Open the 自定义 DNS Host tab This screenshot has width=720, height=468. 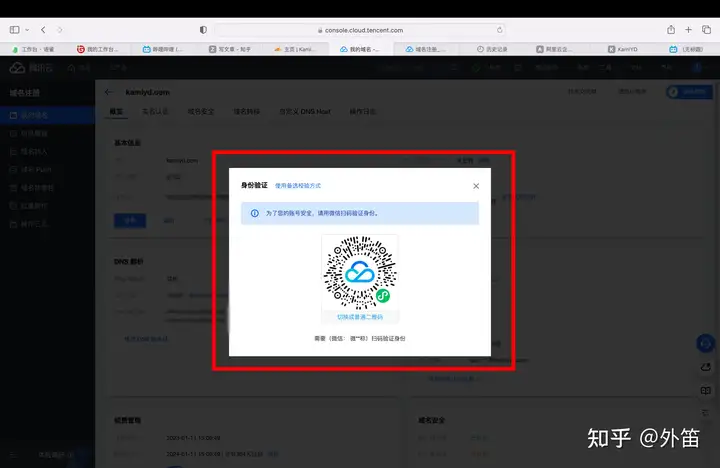pos(305,112)
